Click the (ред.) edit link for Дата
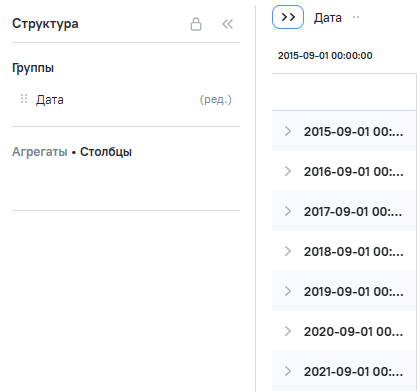This screenshot has height=392, width=417. pos(215,99)
